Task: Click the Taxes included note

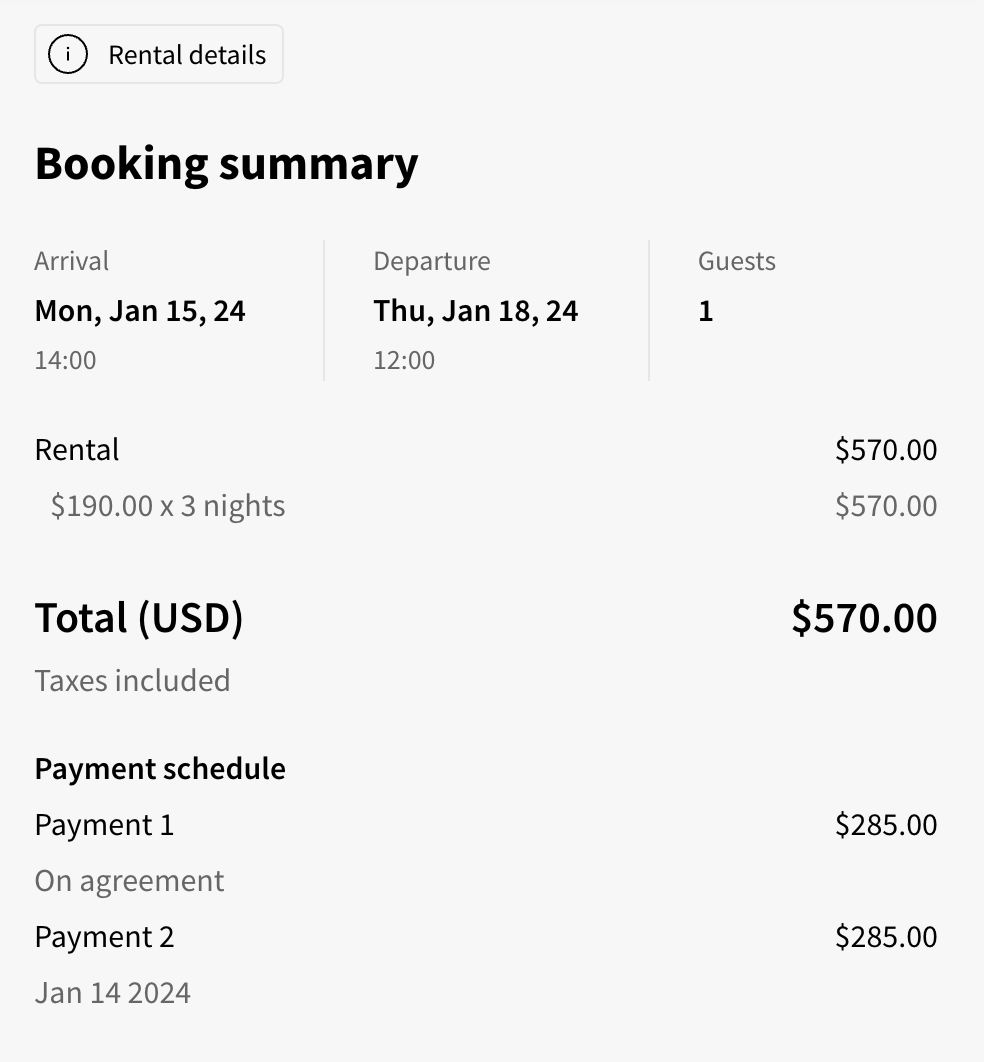Action: 132,680
